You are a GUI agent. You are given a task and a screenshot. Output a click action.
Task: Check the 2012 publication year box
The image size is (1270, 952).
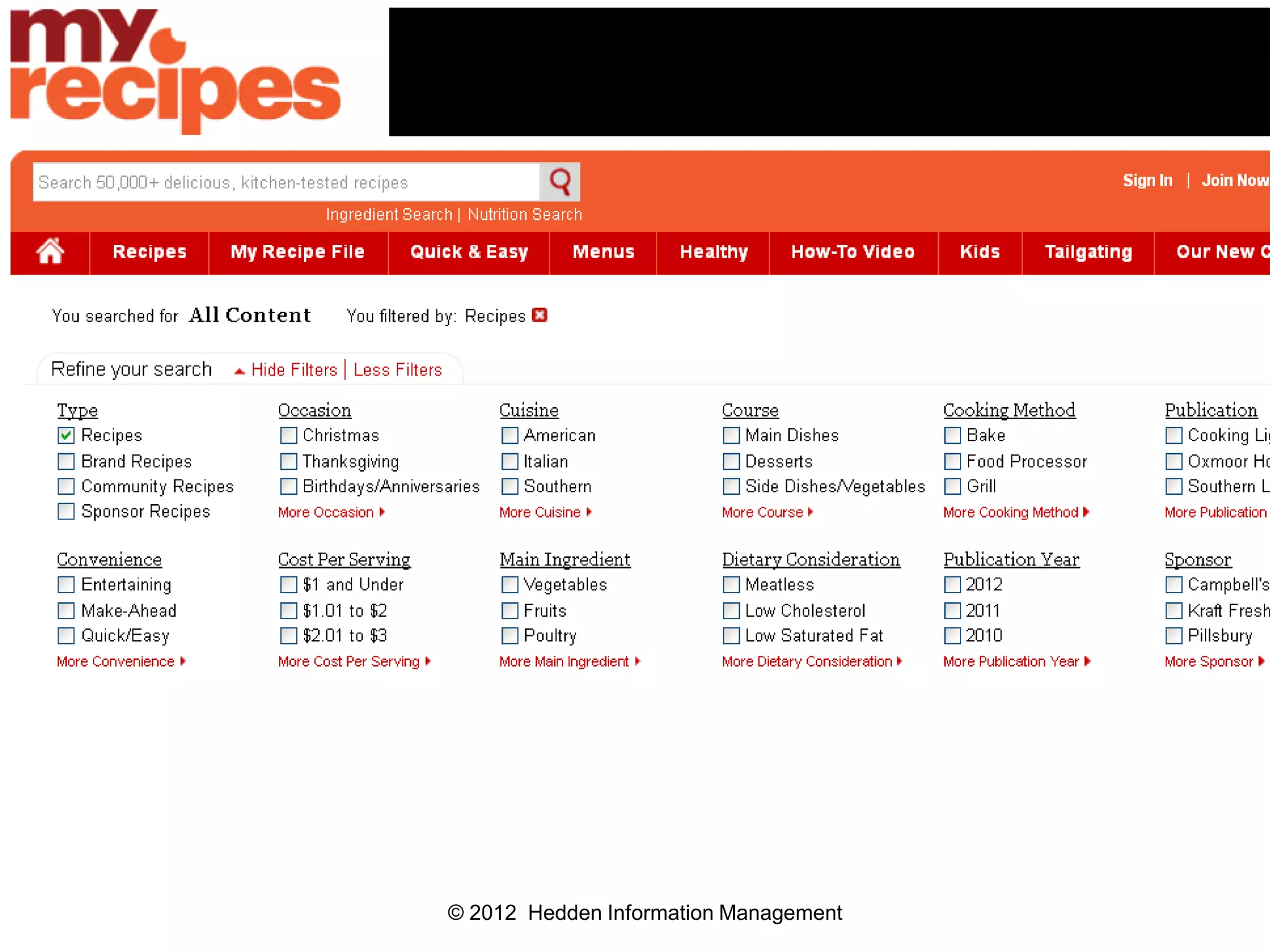coord(952,585)
